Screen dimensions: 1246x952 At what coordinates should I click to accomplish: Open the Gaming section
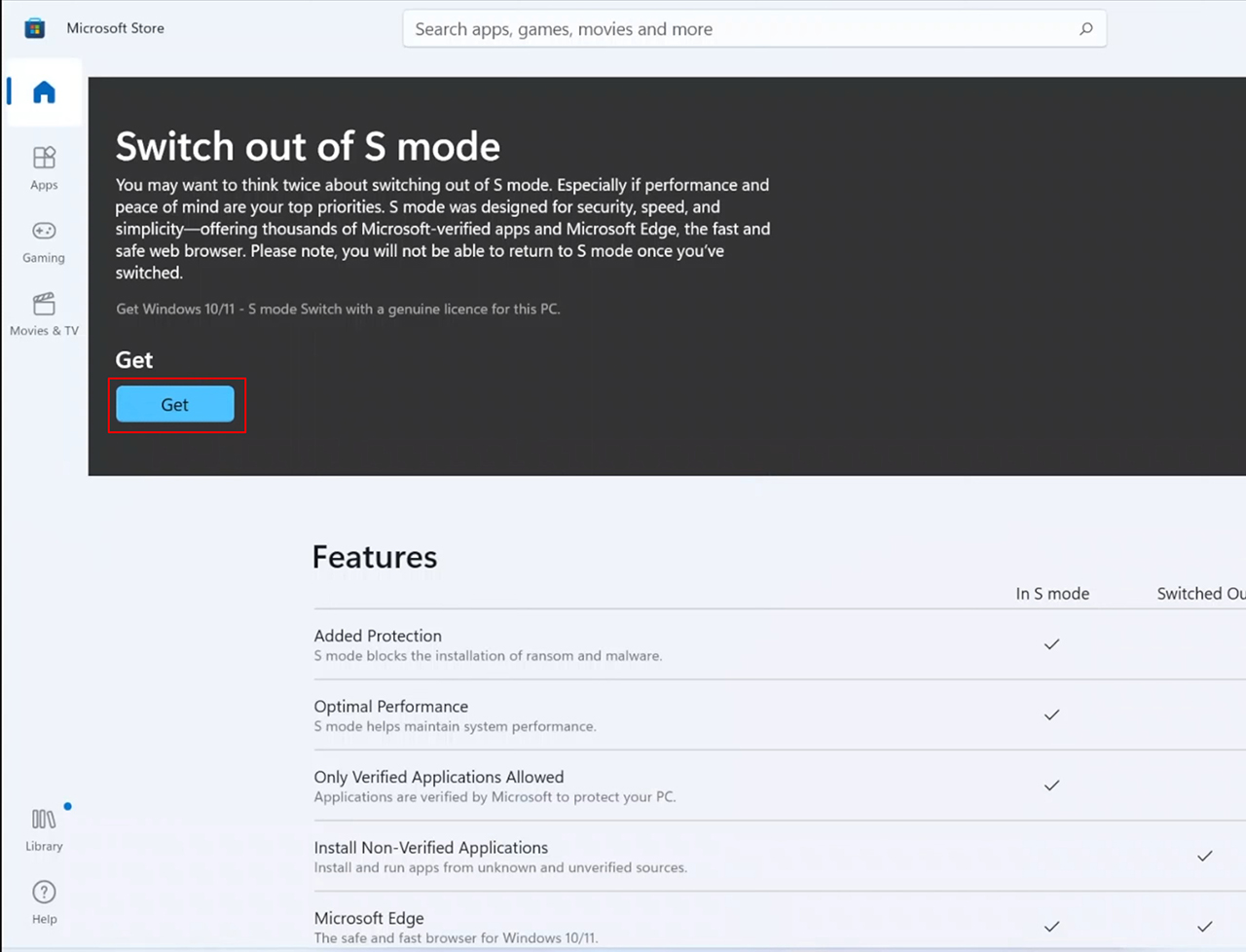[43, 241]
